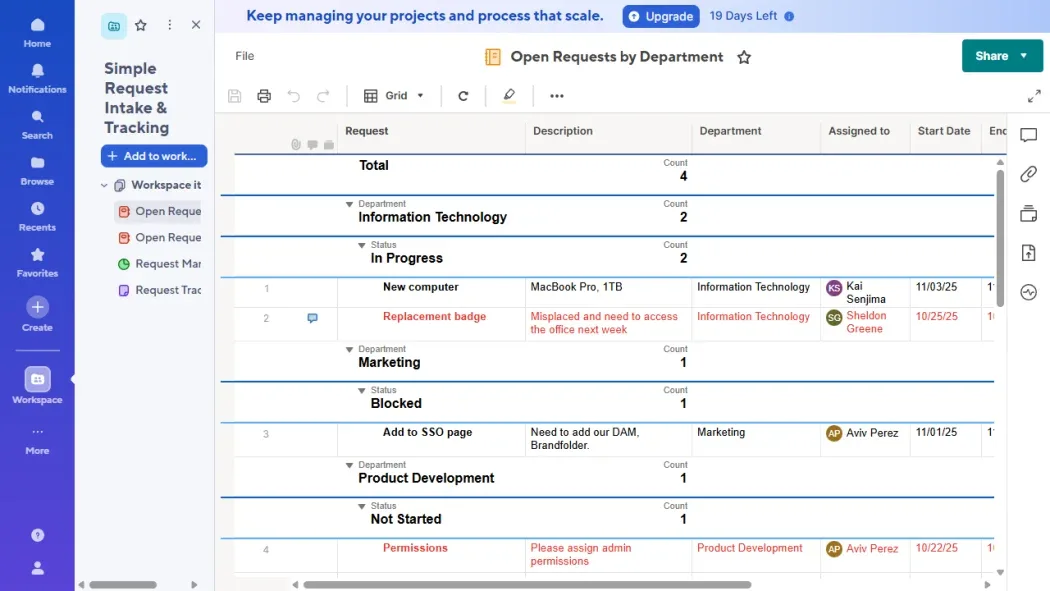Collapse the Workspace it tree node

click(104, 185)
